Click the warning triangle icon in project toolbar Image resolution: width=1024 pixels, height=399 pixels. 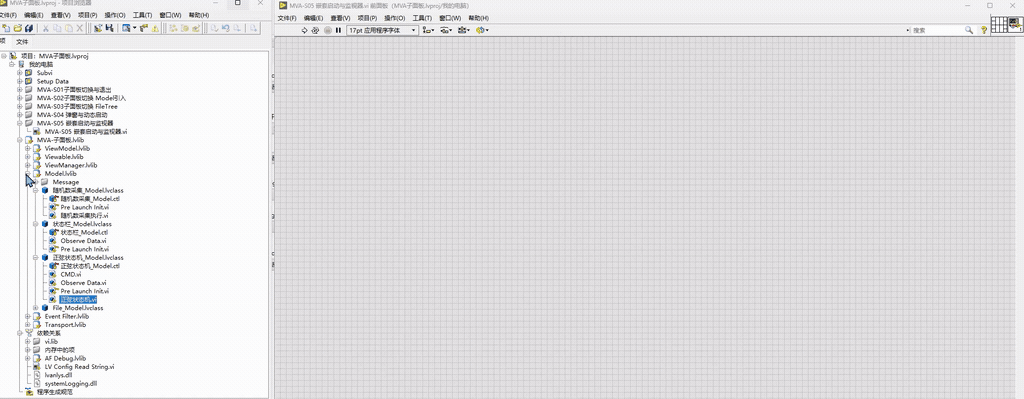[155, 28]
